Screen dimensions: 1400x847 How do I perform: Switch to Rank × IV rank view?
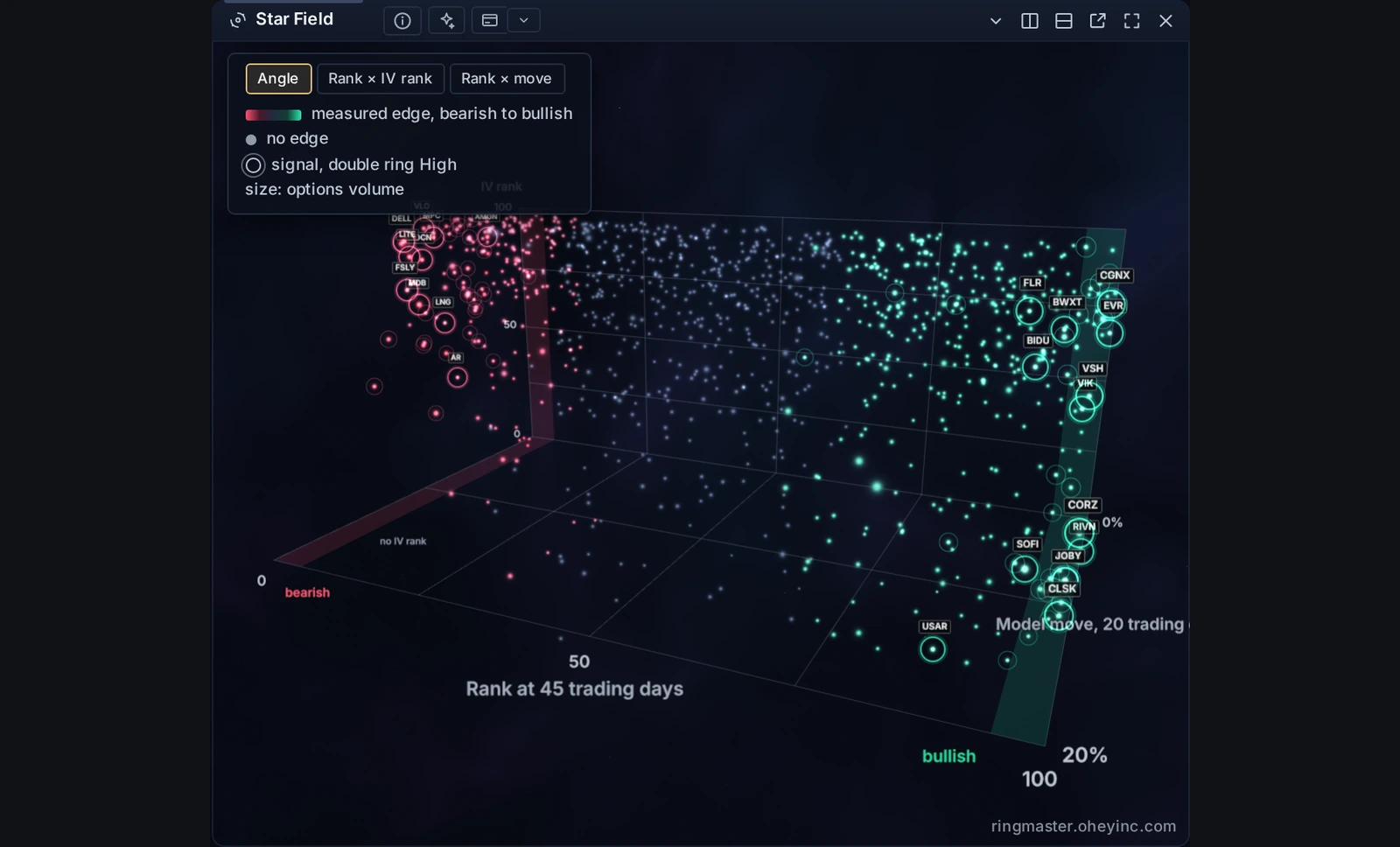pyautogui.click(x=381, y=79)
